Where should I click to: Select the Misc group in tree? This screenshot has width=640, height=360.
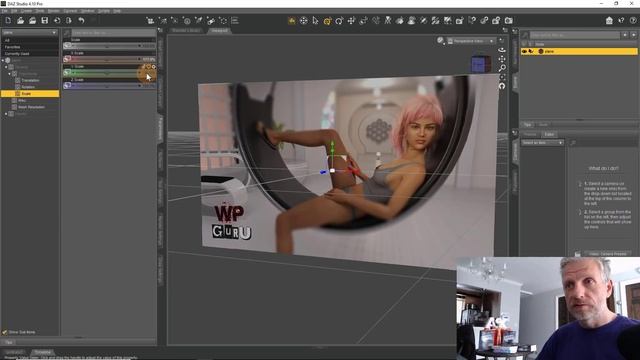pyautogui.click(x=22, y=100)
